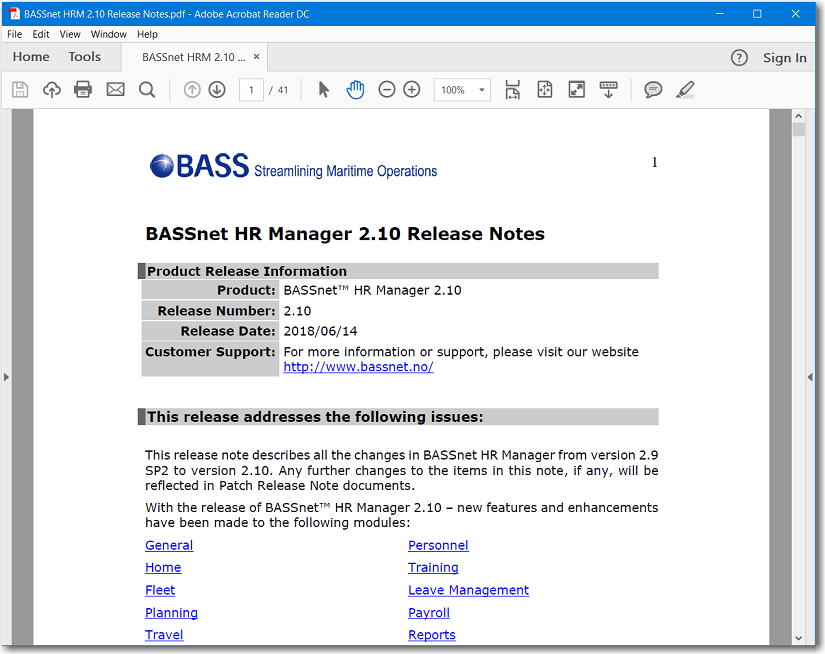
Task: Add a comment with speech bubble icon
Action: [x=653, y=90]
